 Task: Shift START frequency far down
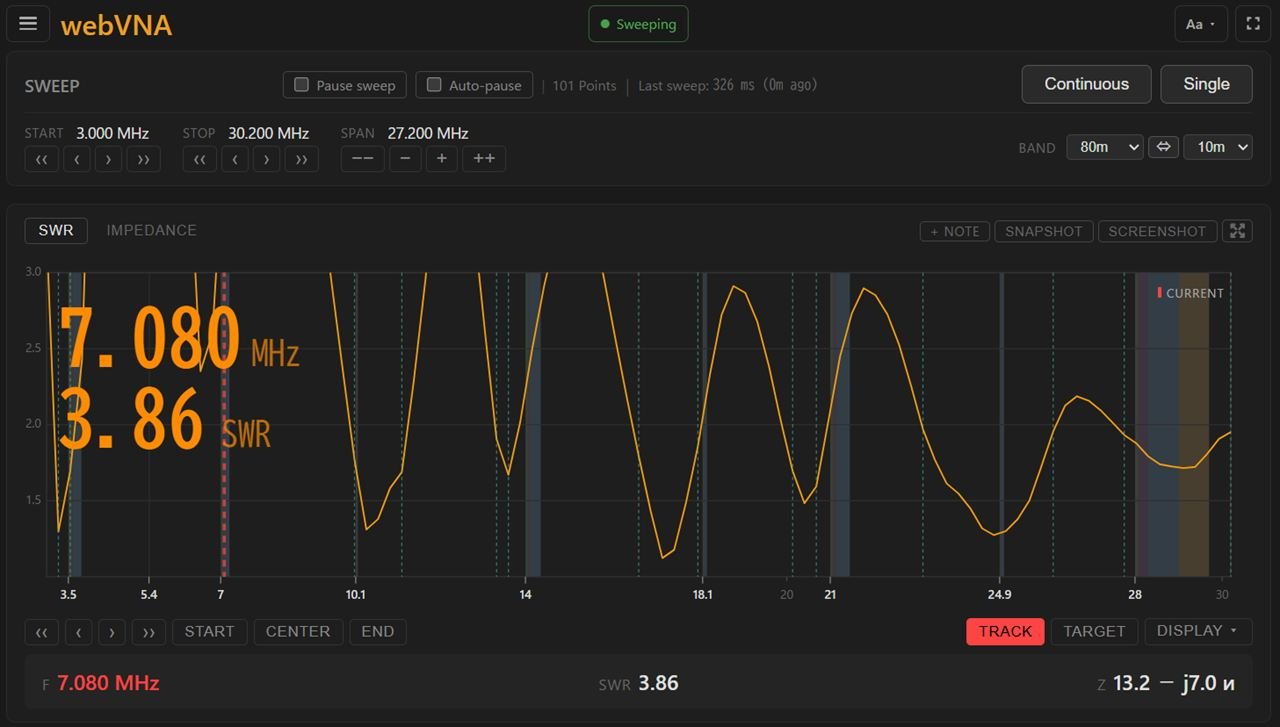pyautogui.click(x=41, y=159)
